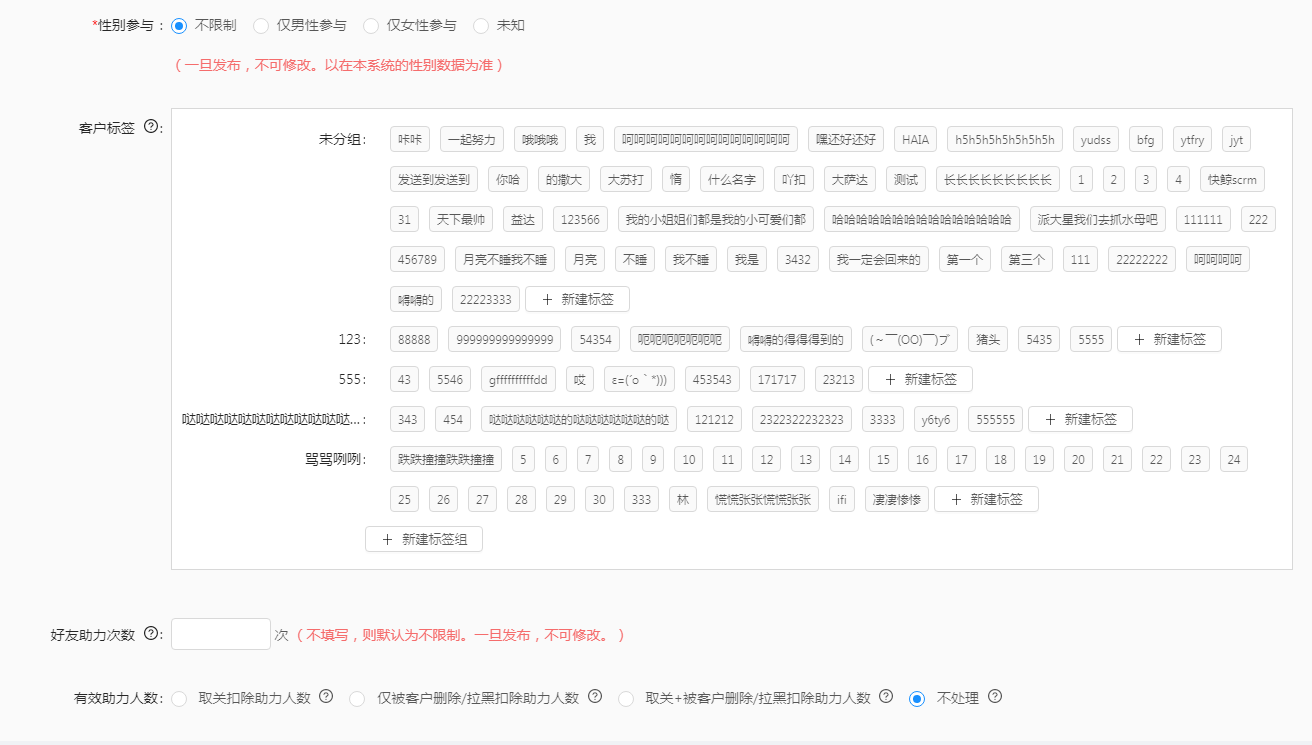Open help icon next to 好友助力次数

[151, 634]
